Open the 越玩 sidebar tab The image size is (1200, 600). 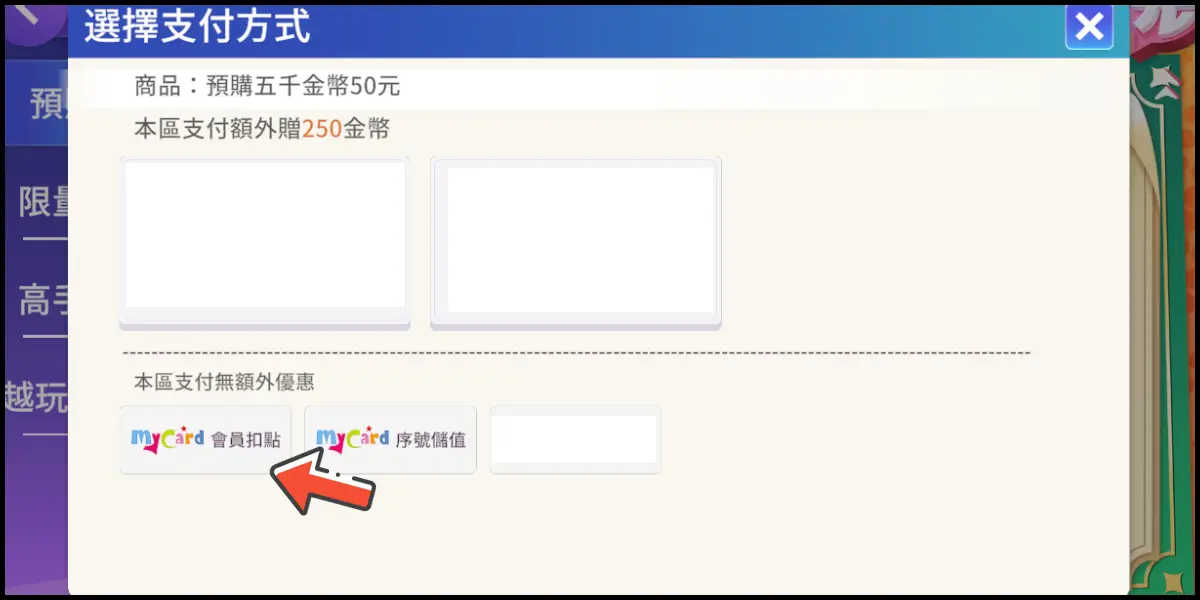click(37, 397)
